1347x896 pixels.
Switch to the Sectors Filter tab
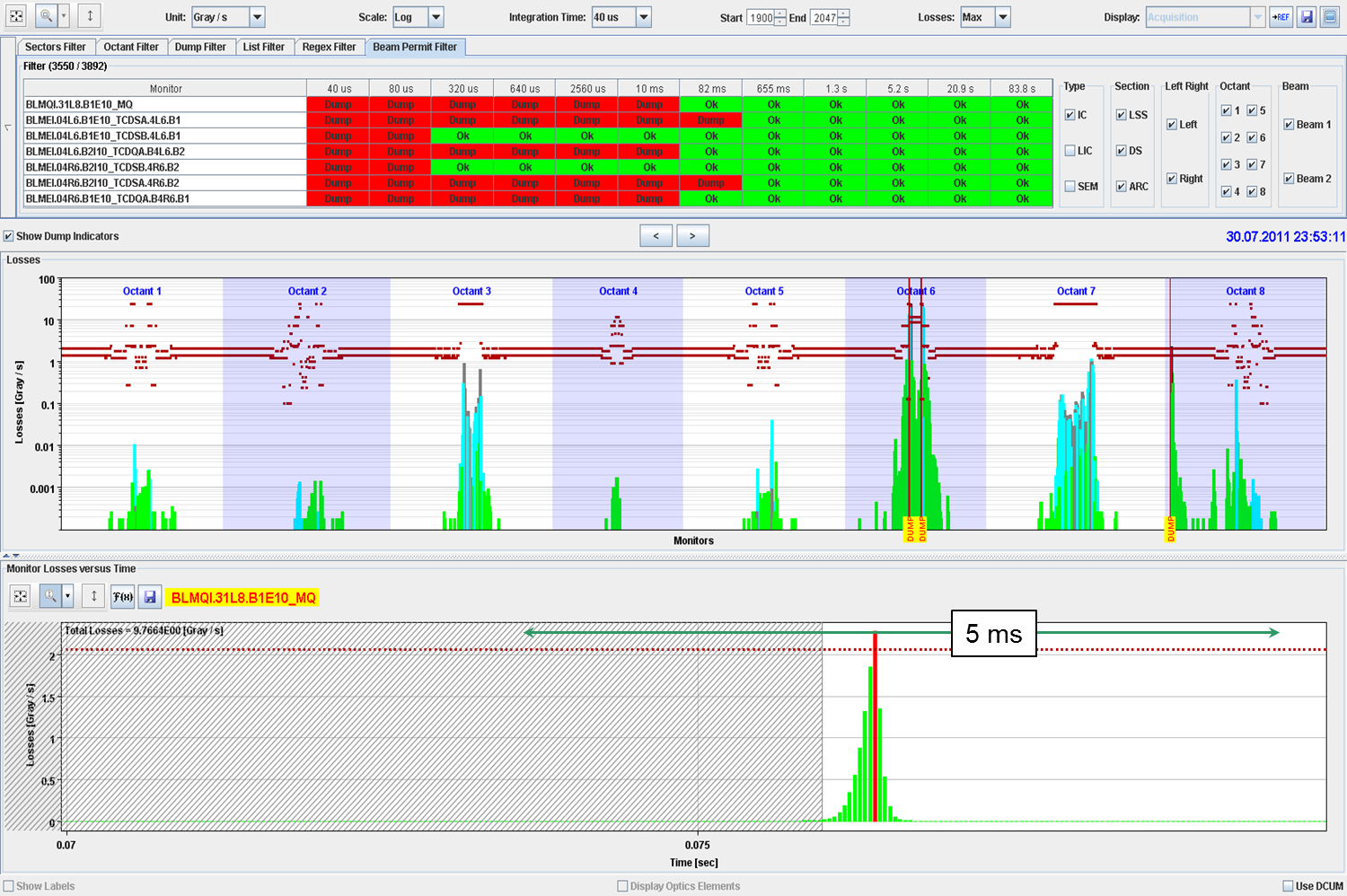pos(56,47)
